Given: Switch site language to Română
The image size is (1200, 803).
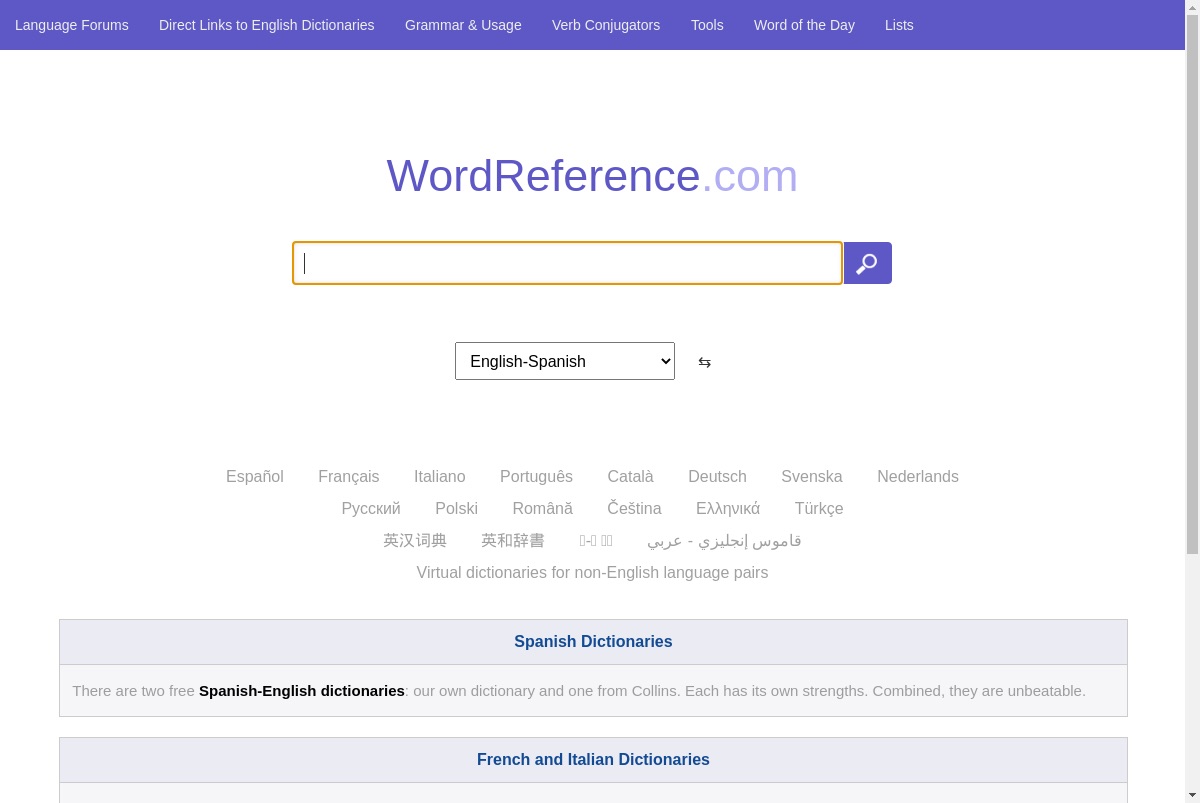Looking at the screenshot, I should [x=542, y=509].
